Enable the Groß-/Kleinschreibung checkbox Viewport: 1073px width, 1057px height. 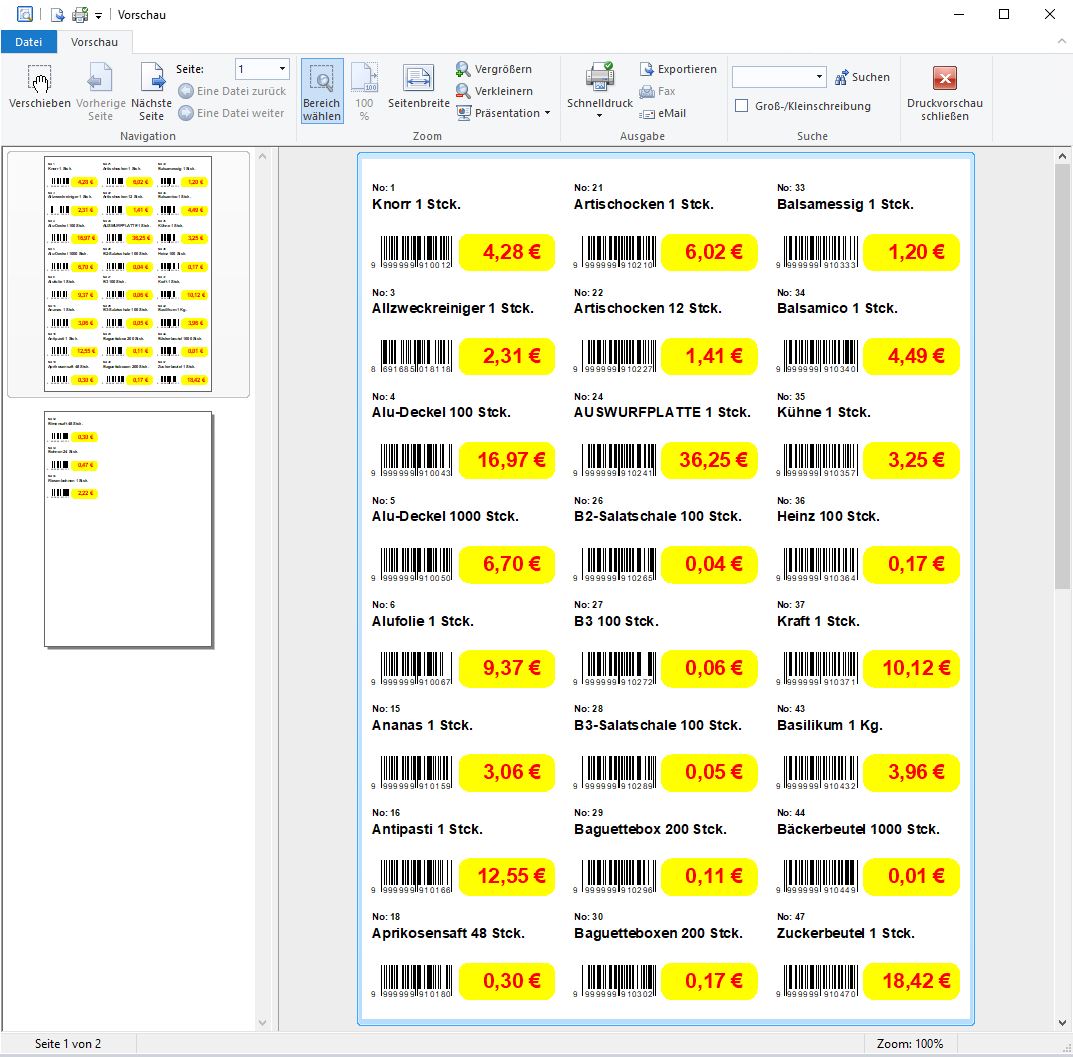pyautogui.click(x=742, y=106)
